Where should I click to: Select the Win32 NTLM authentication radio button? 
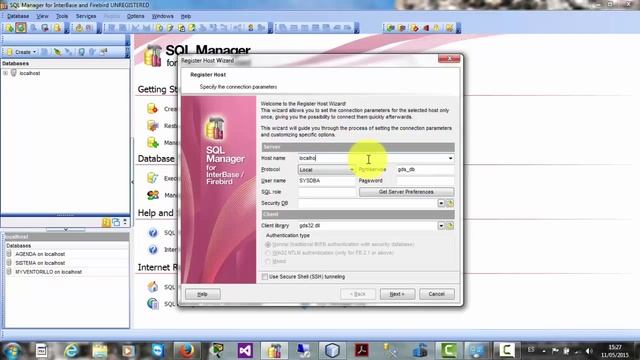coord(268,253)
